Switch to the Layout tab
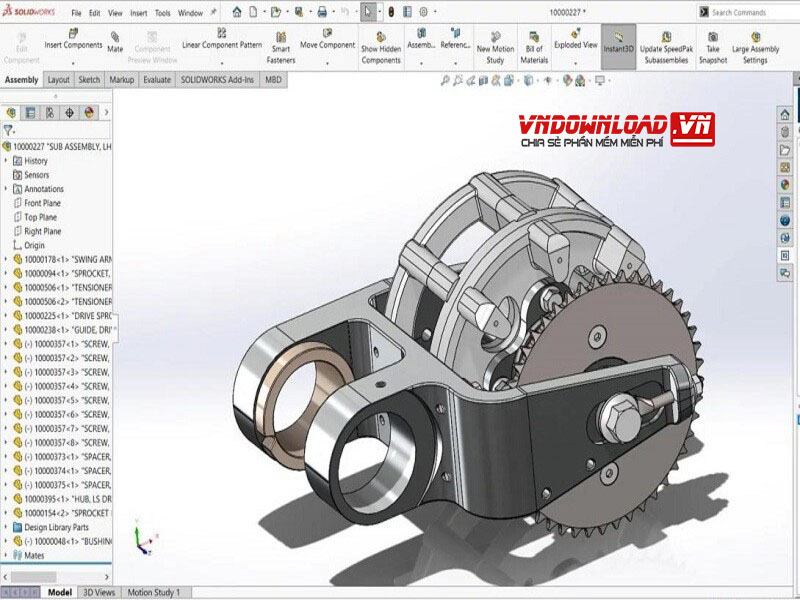 (59, 80)
